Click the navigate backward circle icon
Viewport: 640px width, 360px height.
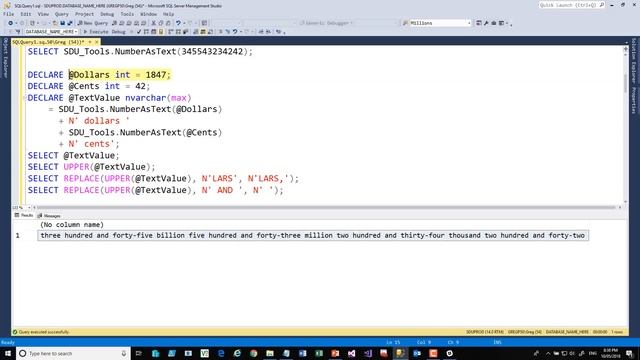(x=11, y=23)
